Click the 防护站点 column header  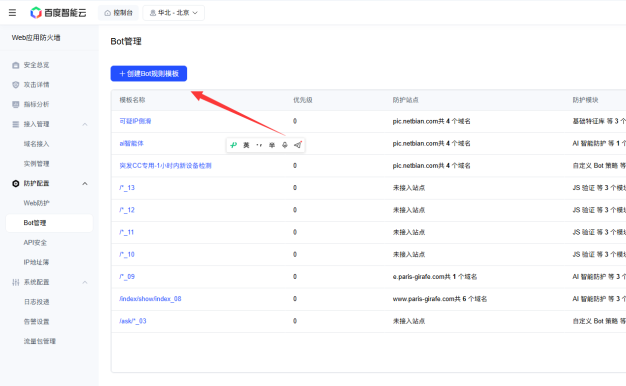(x=405, y=100)
